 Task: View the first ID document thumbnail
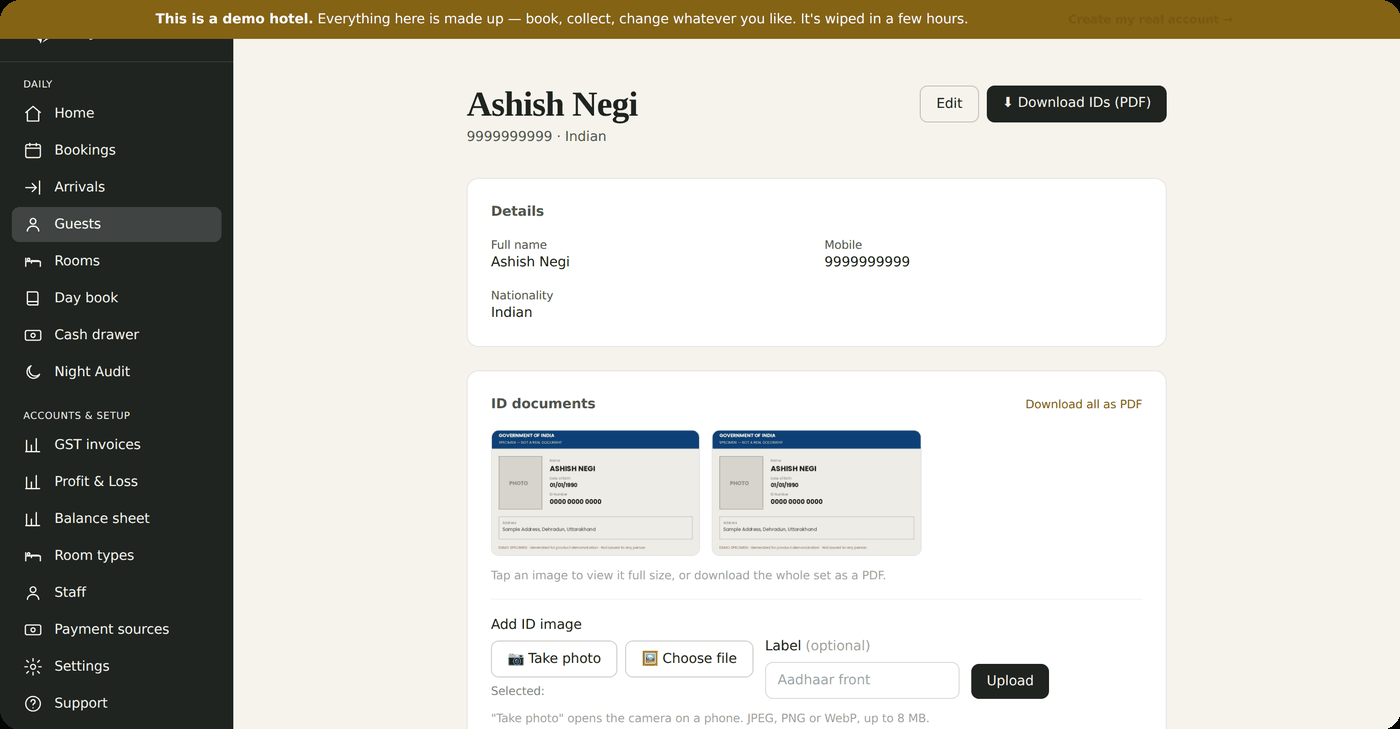(595, 493)
